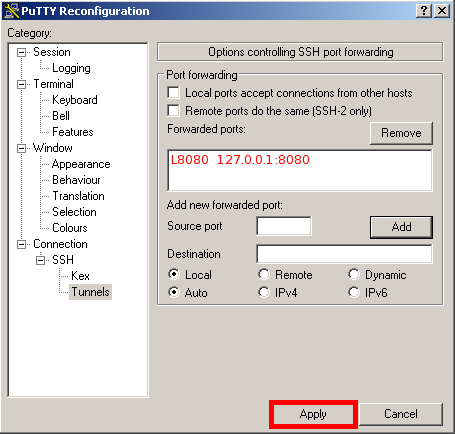Click the Apply button
This screenshot has width=455, height=434.
313,414
